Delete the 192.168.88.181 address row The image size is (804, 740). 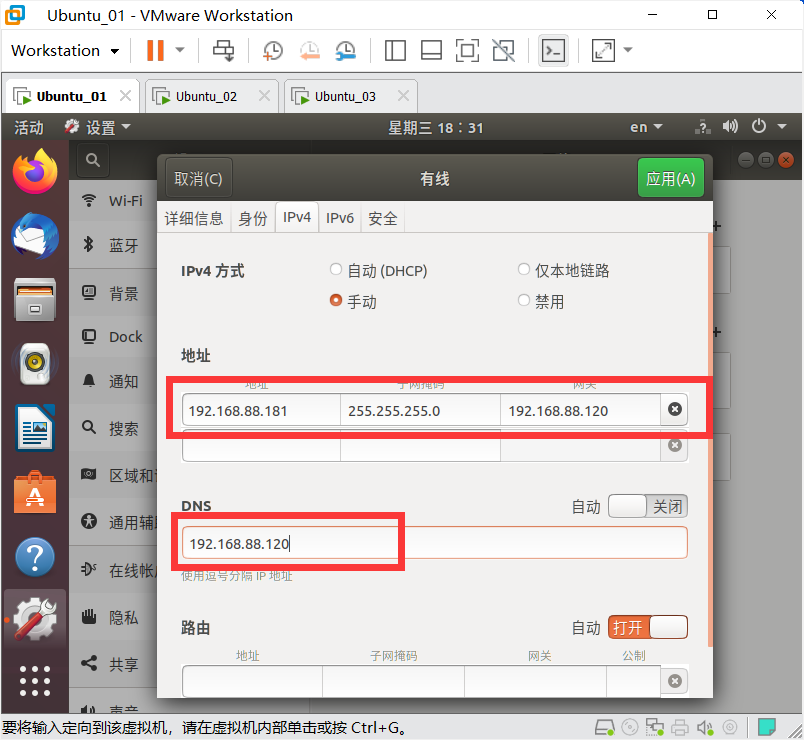click(x=674, y=409)
